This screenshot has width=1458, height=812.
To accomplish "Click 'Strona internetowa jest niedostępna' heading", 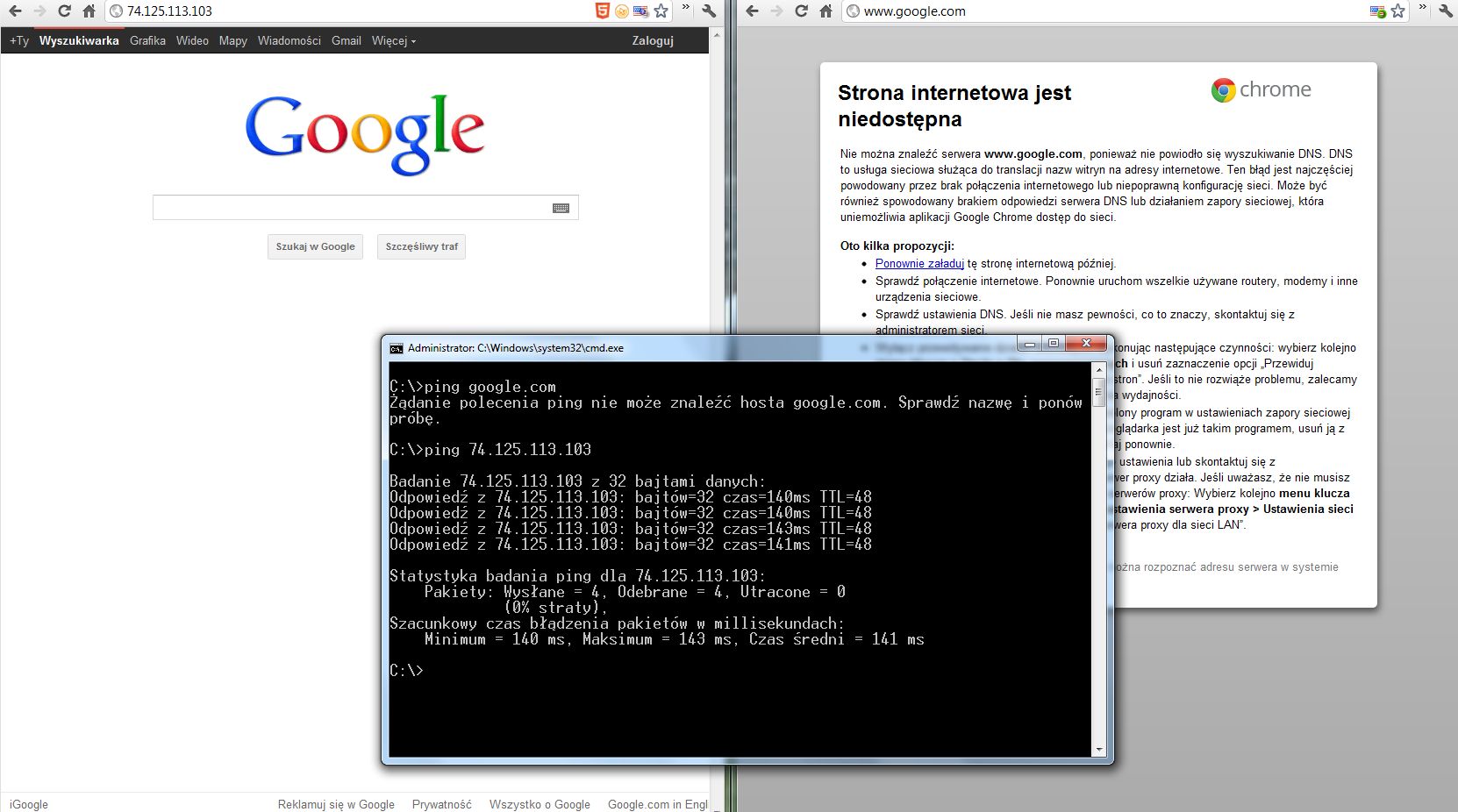I will tap(954, 106).
